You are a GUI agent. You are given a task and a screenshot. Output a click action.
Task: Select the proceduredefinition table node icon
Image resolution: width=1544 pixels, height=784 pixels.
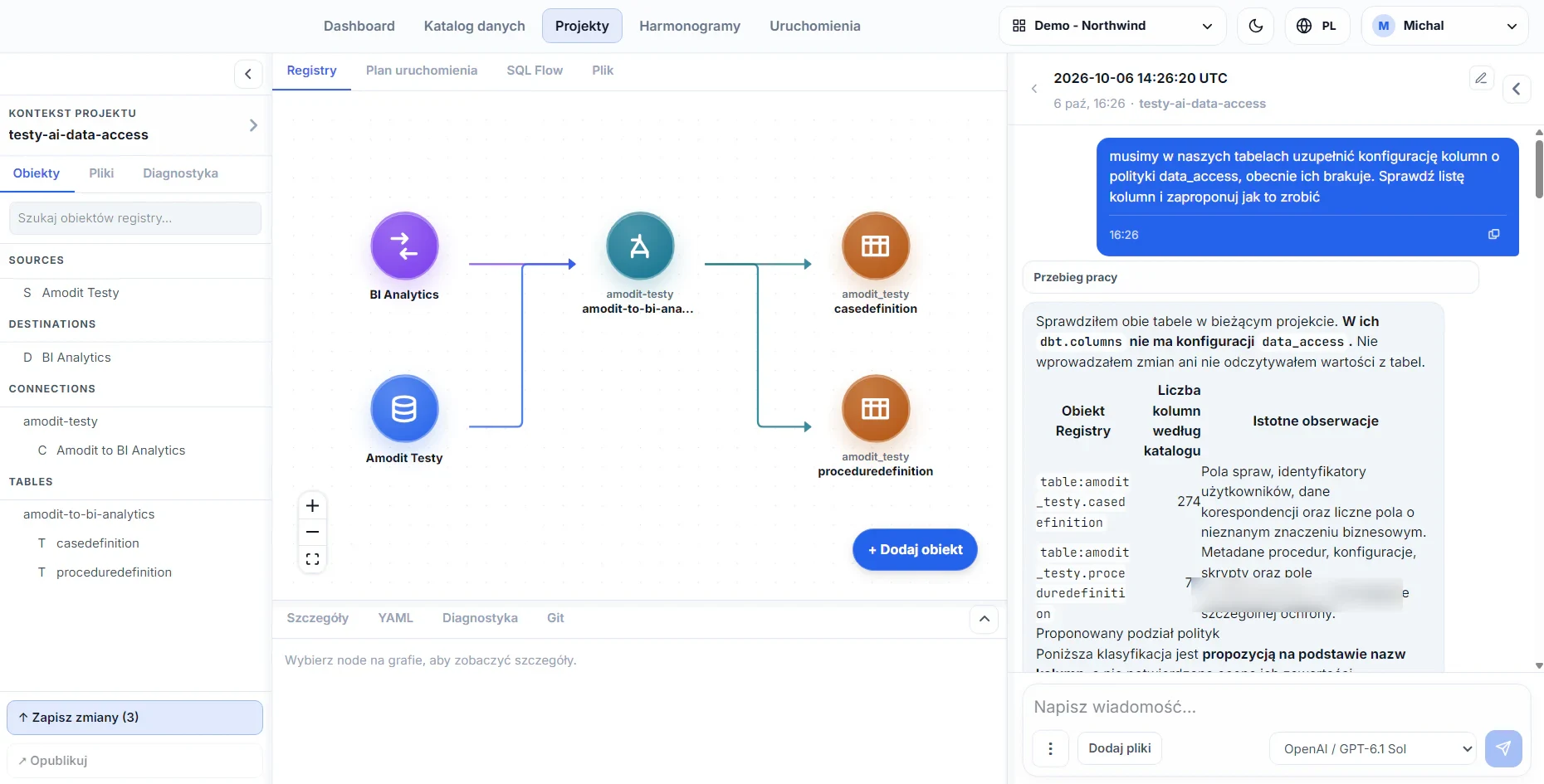(876, 409)
